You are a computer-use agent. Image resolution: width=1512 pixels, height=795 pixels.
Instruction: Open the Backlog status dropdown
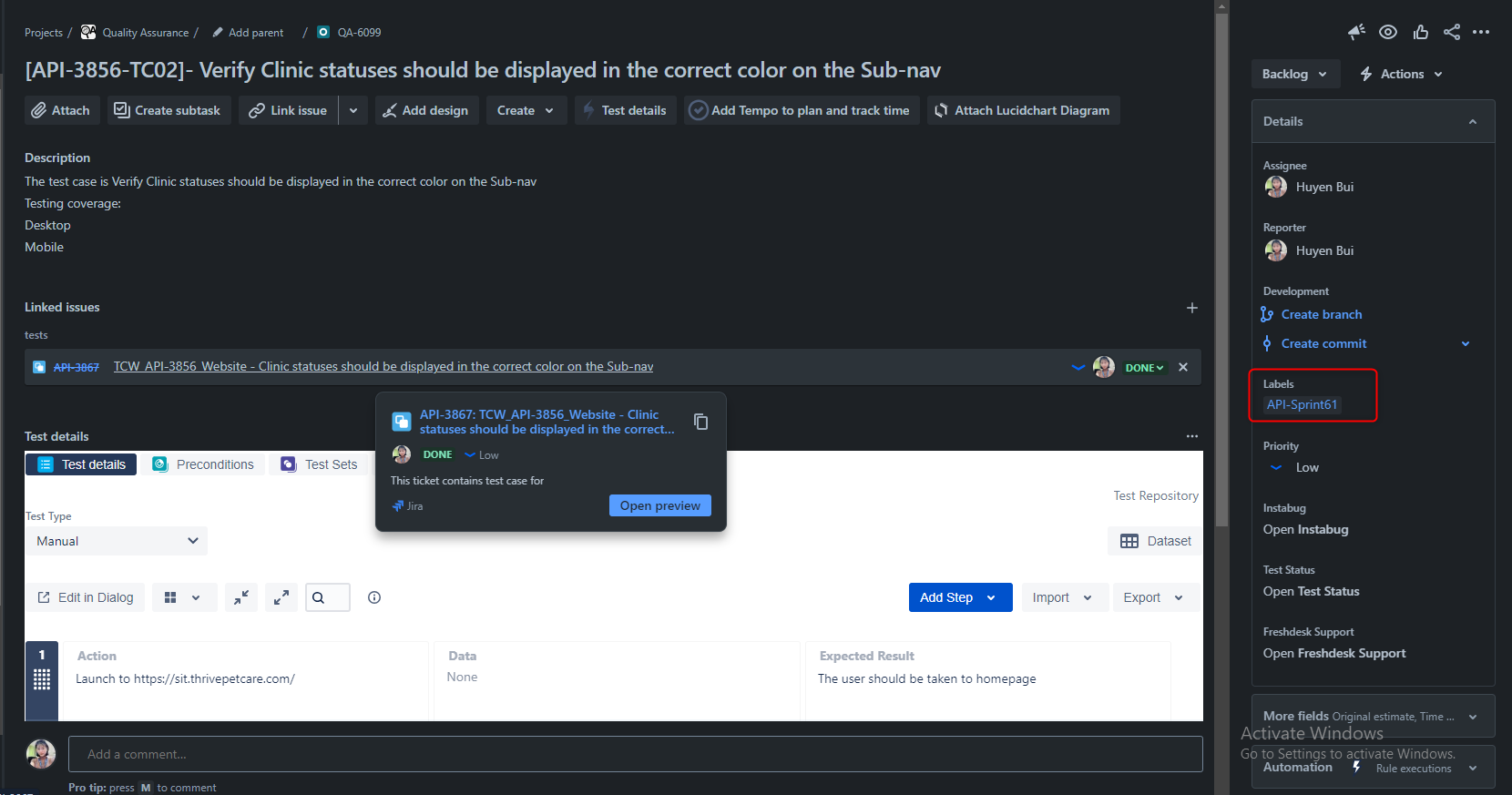tap(1295, 74)
